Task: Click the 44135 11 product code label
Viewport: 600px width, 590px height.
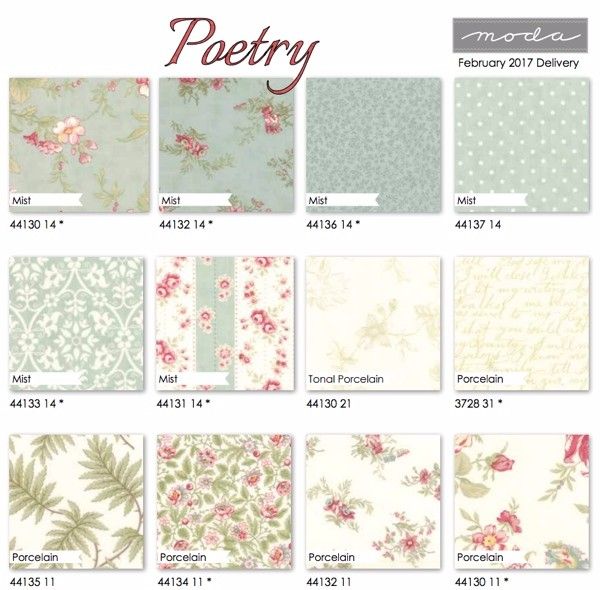Action: pyautogui.click(x=33, y=582)
